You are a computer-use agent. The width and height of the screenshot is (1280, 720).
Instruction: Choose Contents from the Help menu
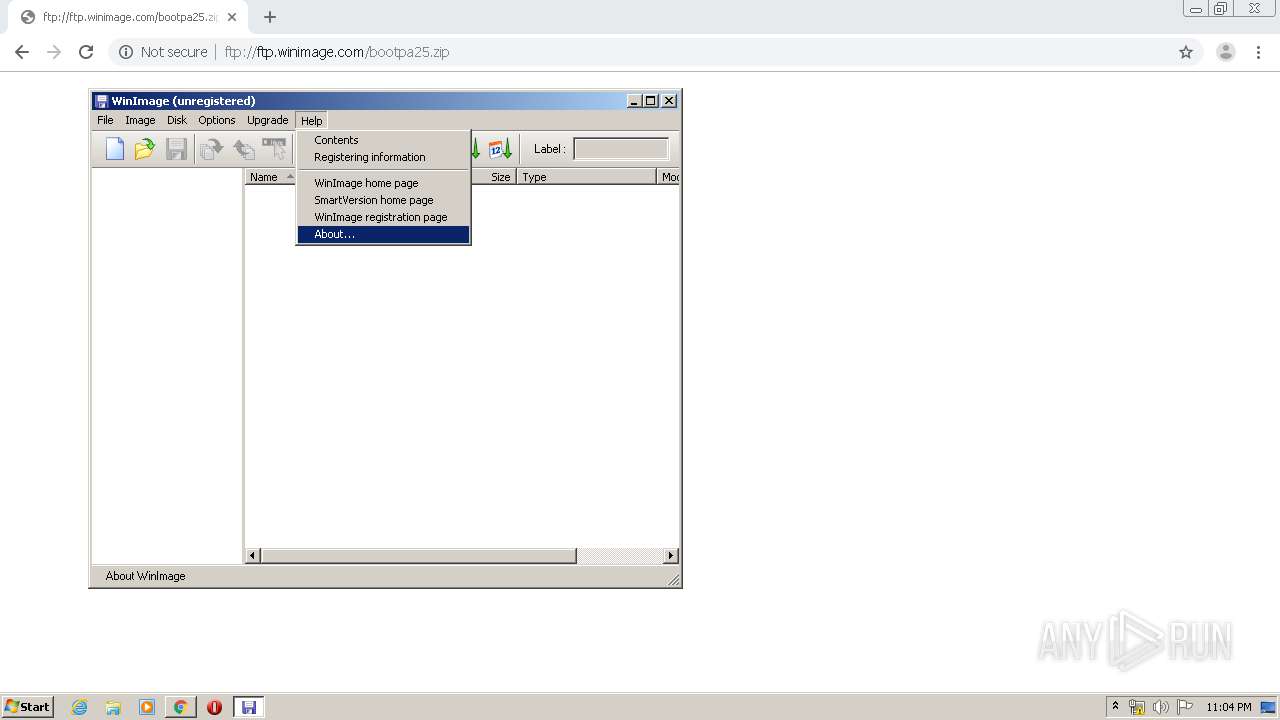click(x=383, y=140)
